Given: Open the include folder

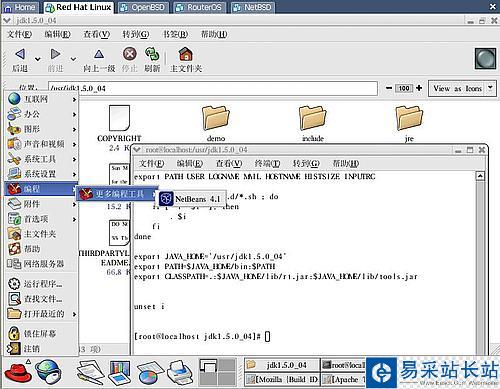Looking at the screenshot, I should [x=312, y=118].
